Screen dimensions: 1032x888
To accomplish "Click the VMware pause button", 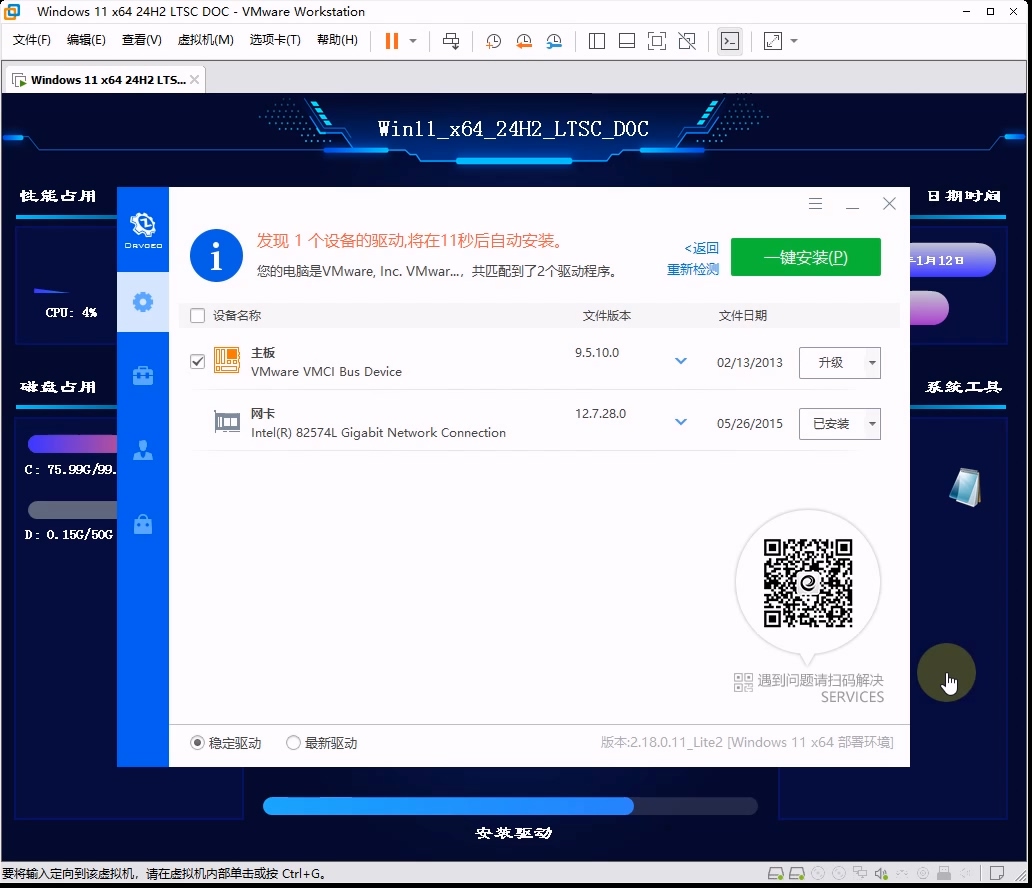I will [x=392, y=41].
